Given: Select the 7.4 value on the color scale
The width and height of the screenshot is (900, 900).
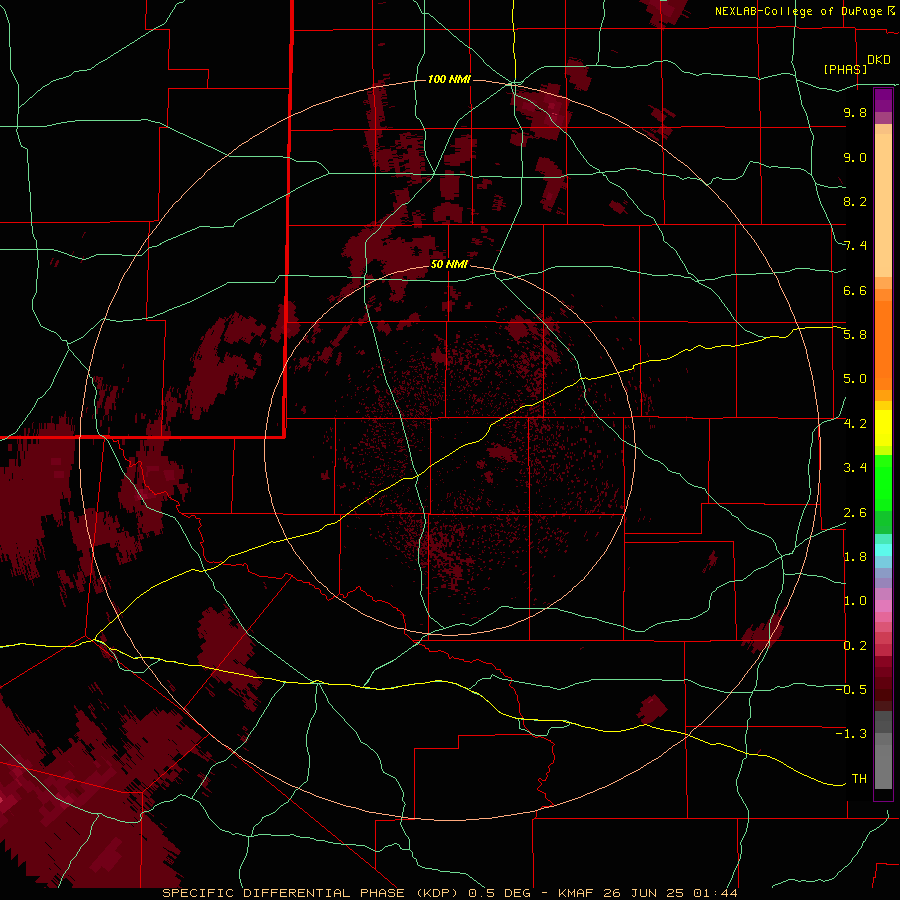Looking at the screenshot, I should (x=855, y=246).
